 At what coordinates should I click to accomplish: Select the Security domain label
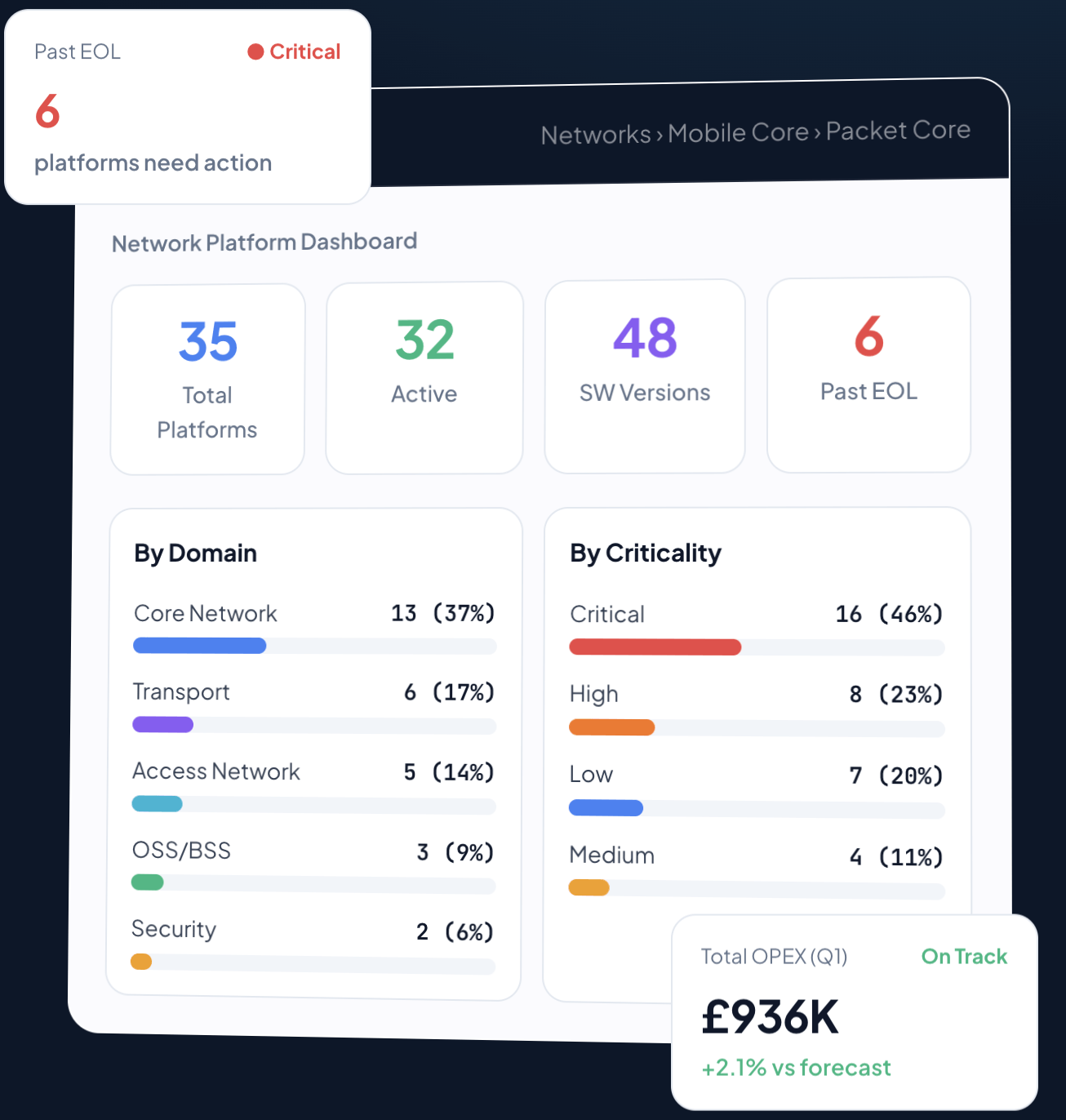[x=174, y=930]
